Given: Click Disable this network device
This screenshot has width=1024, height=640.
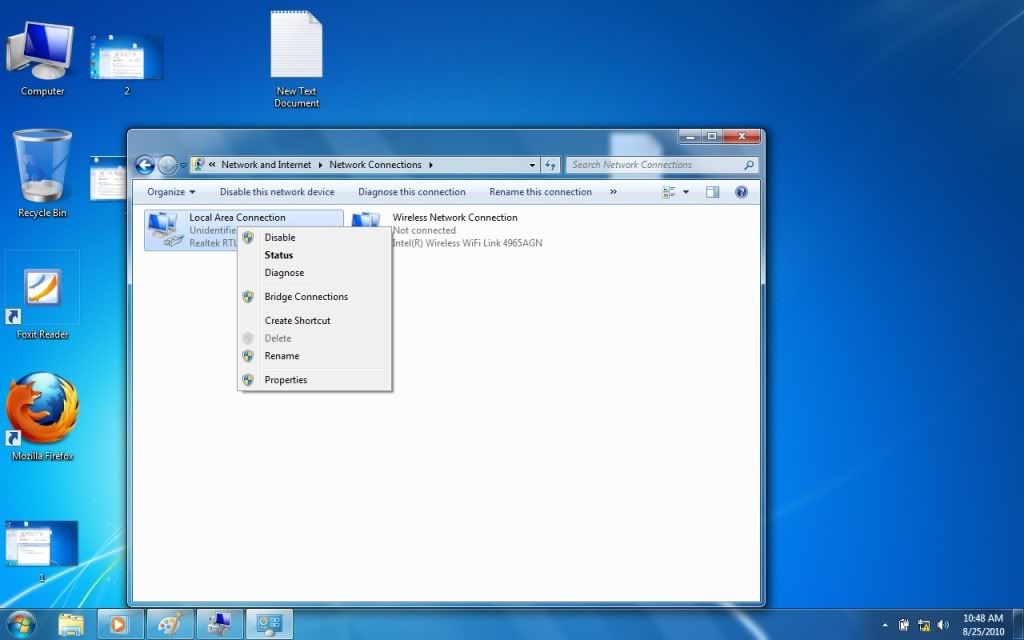Looking at the screenshot, I should 277,192.
